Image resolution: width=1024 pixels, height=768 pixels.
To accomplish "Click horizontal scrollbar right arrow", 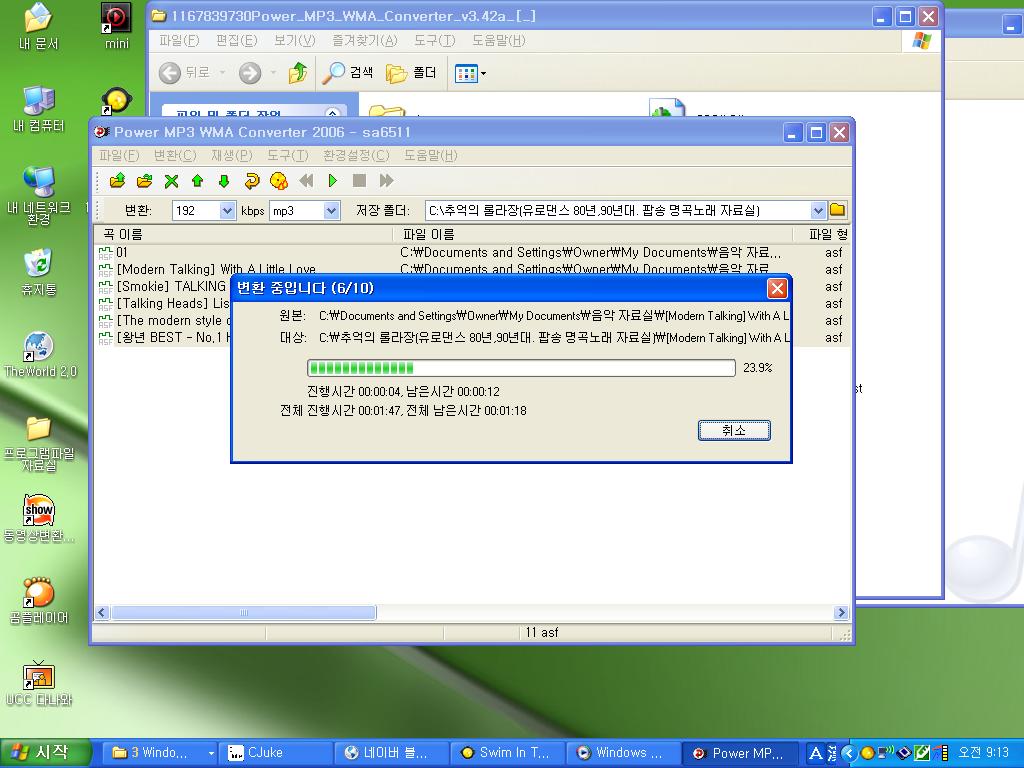I will (840, 613).
